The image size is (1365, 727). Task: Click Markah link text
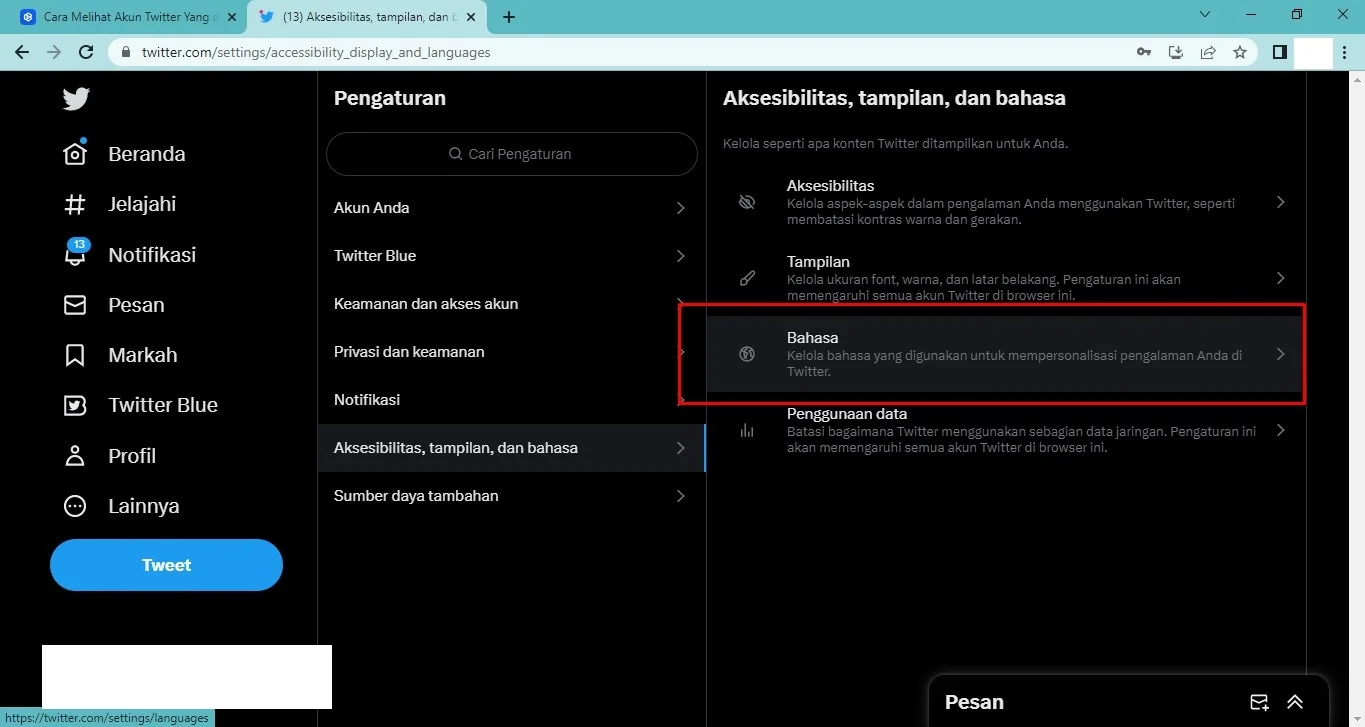pyautogui.click(x=143, y=355)
